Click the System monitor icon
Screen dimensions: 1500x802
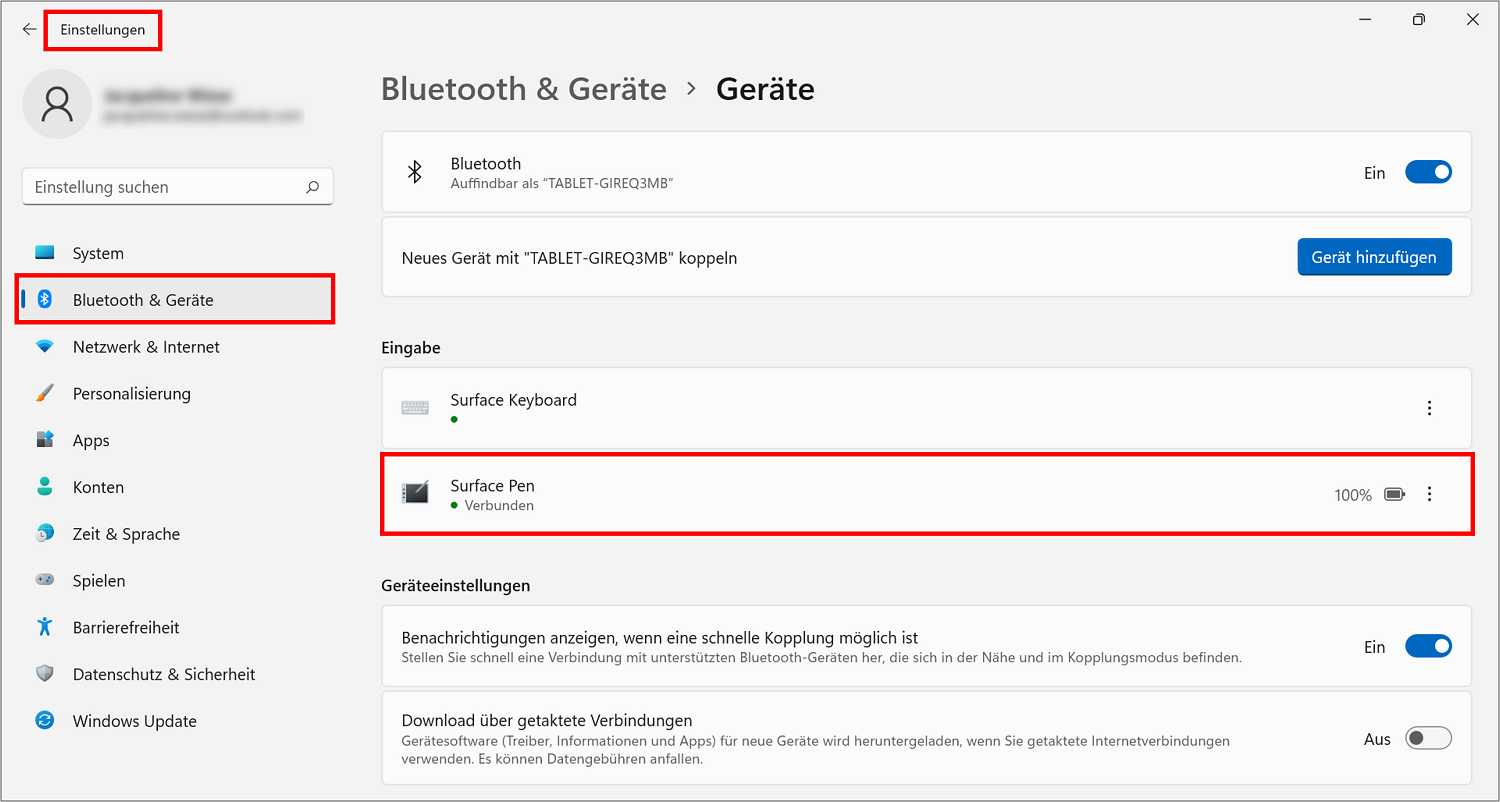pyautogui.click(x=45, y=253)
